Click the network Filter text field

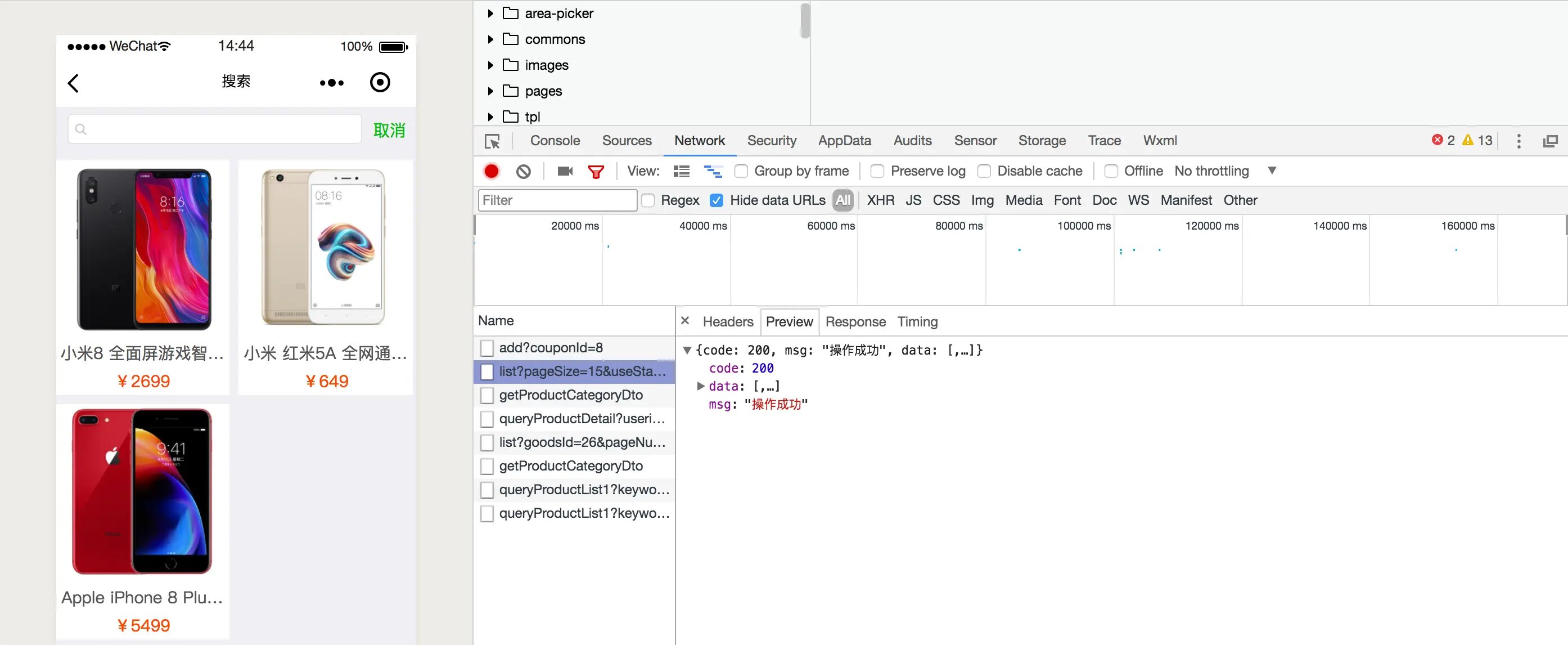(557, 200)
